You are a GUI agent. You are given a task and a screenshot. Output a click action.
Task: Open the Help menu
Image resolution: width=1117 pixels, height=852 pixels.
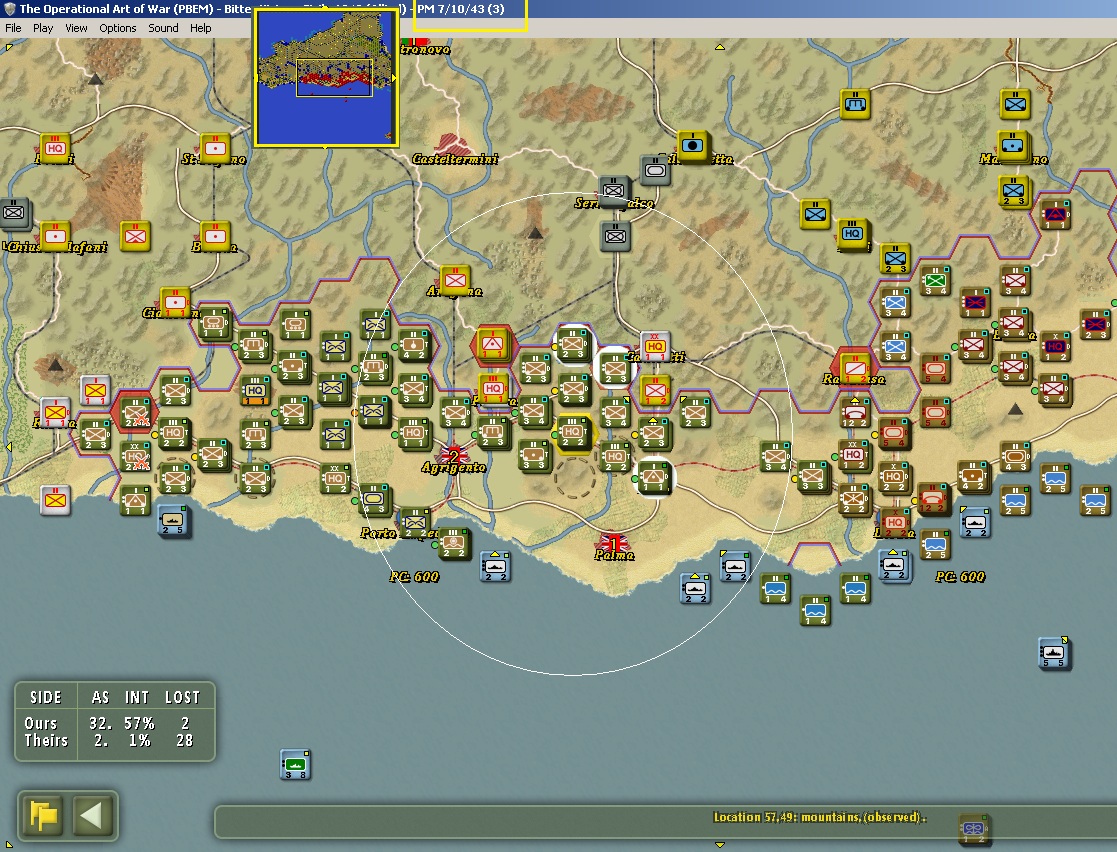coord(200,28)
